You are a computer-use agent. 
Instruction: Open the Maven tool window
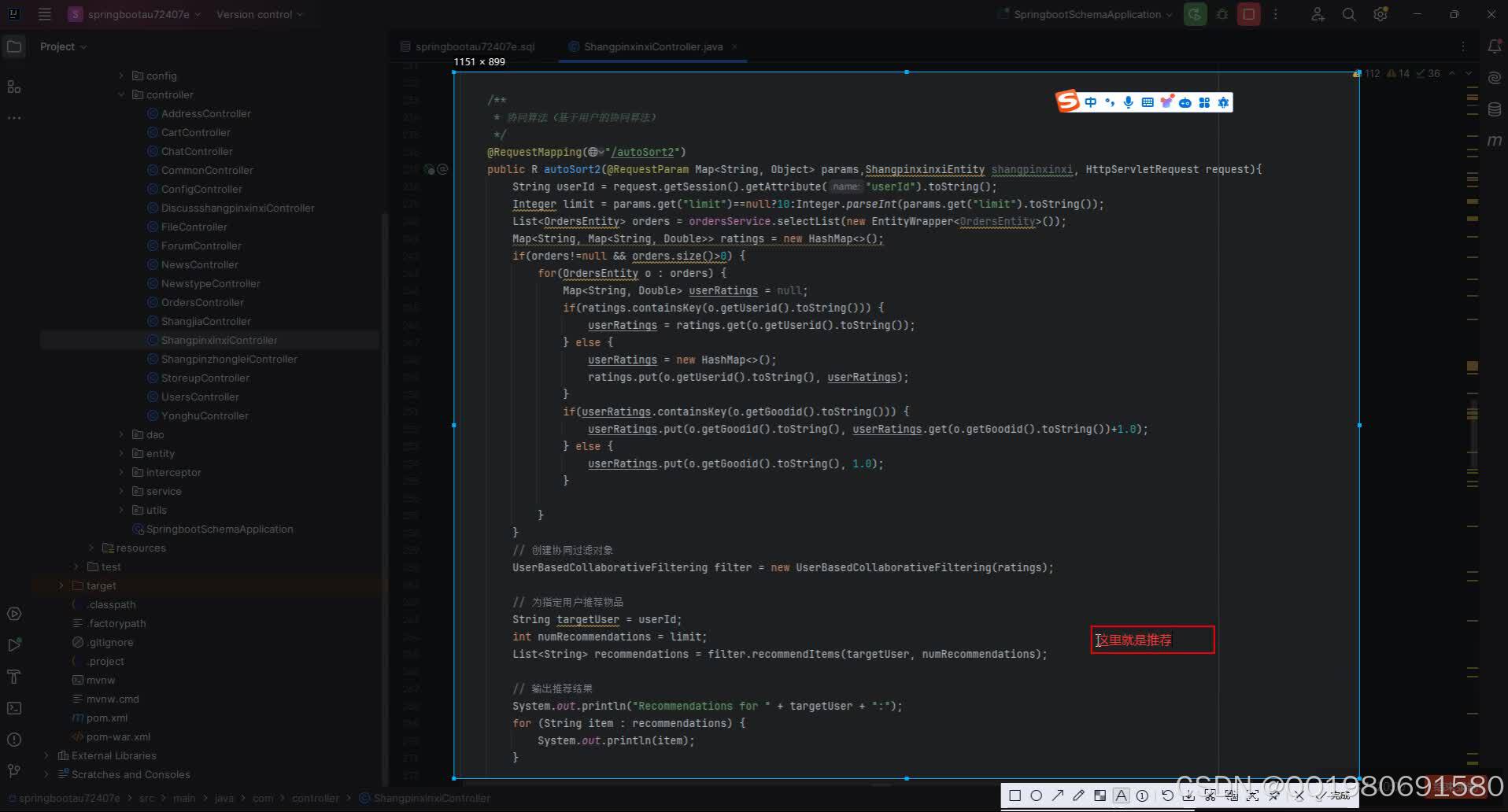(1495, 141)
